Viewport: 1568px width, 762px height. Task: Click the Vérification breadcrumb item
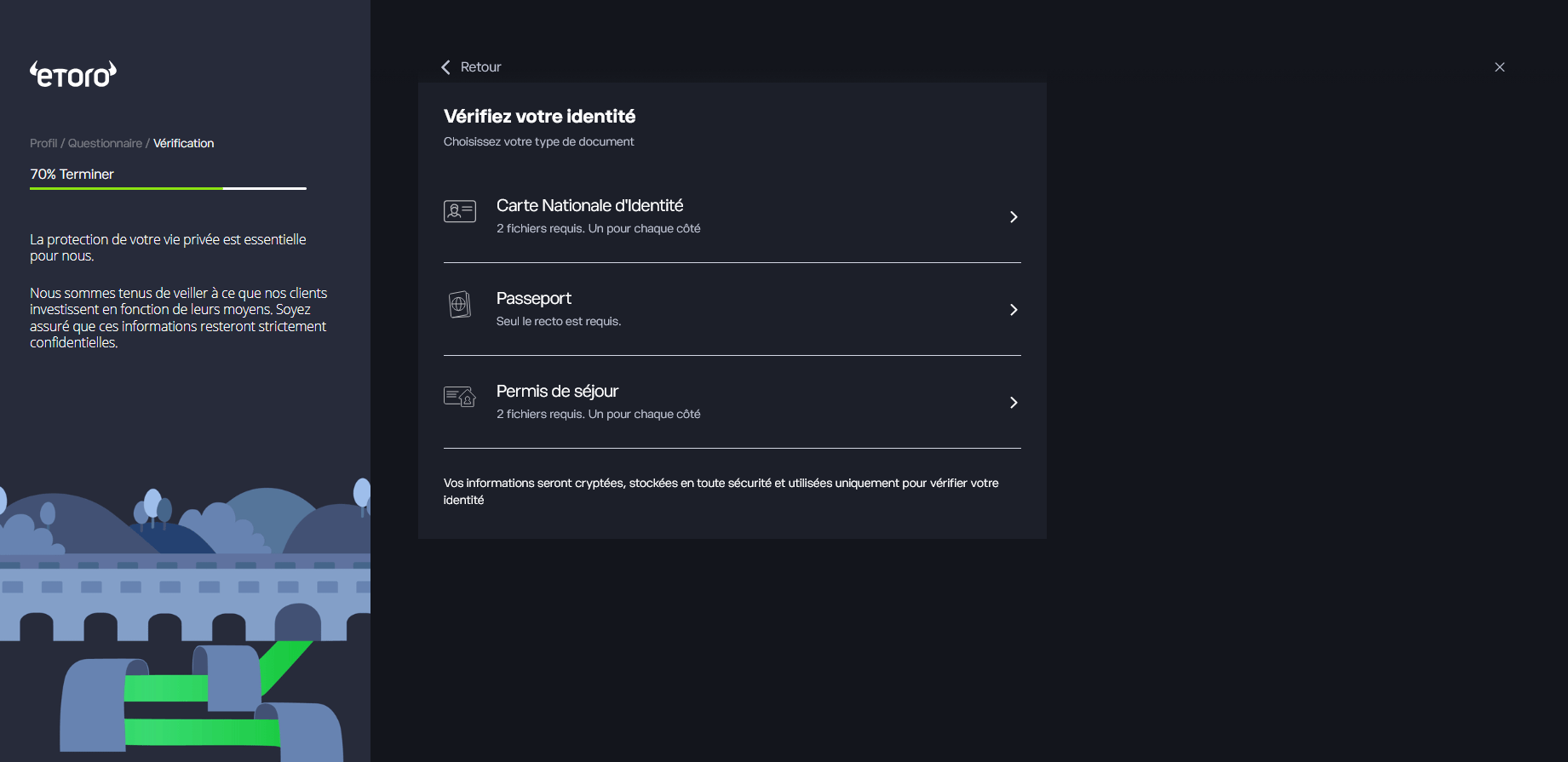coord(183,143)
